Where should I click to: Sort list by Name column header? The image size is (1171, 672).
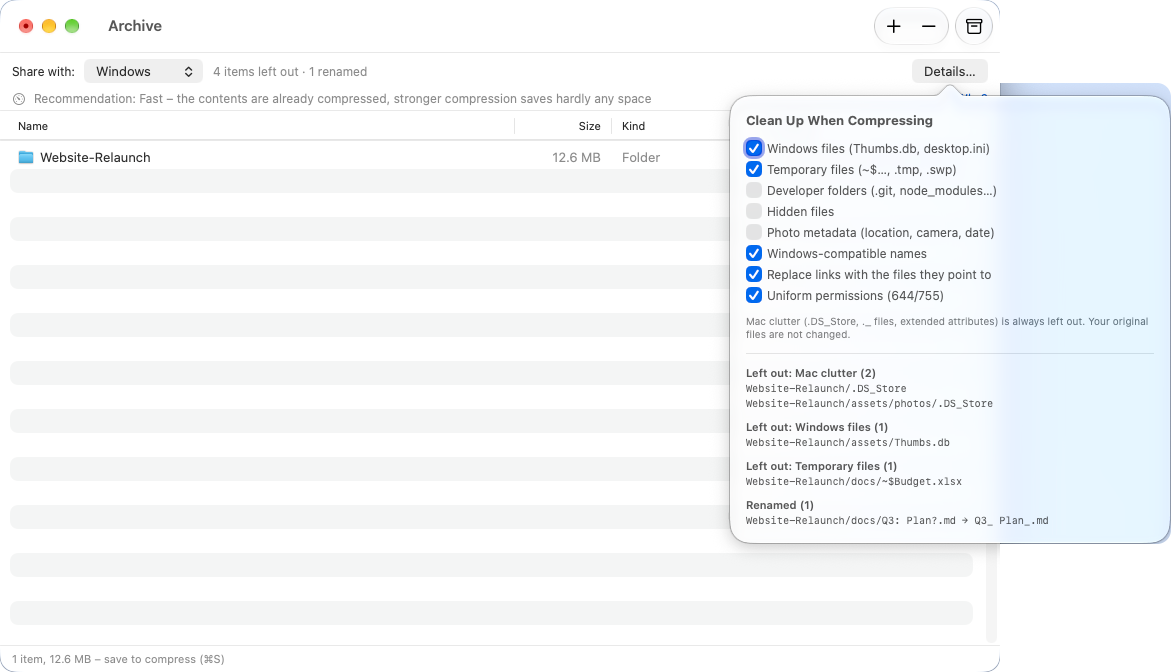[x=33, y=126]
